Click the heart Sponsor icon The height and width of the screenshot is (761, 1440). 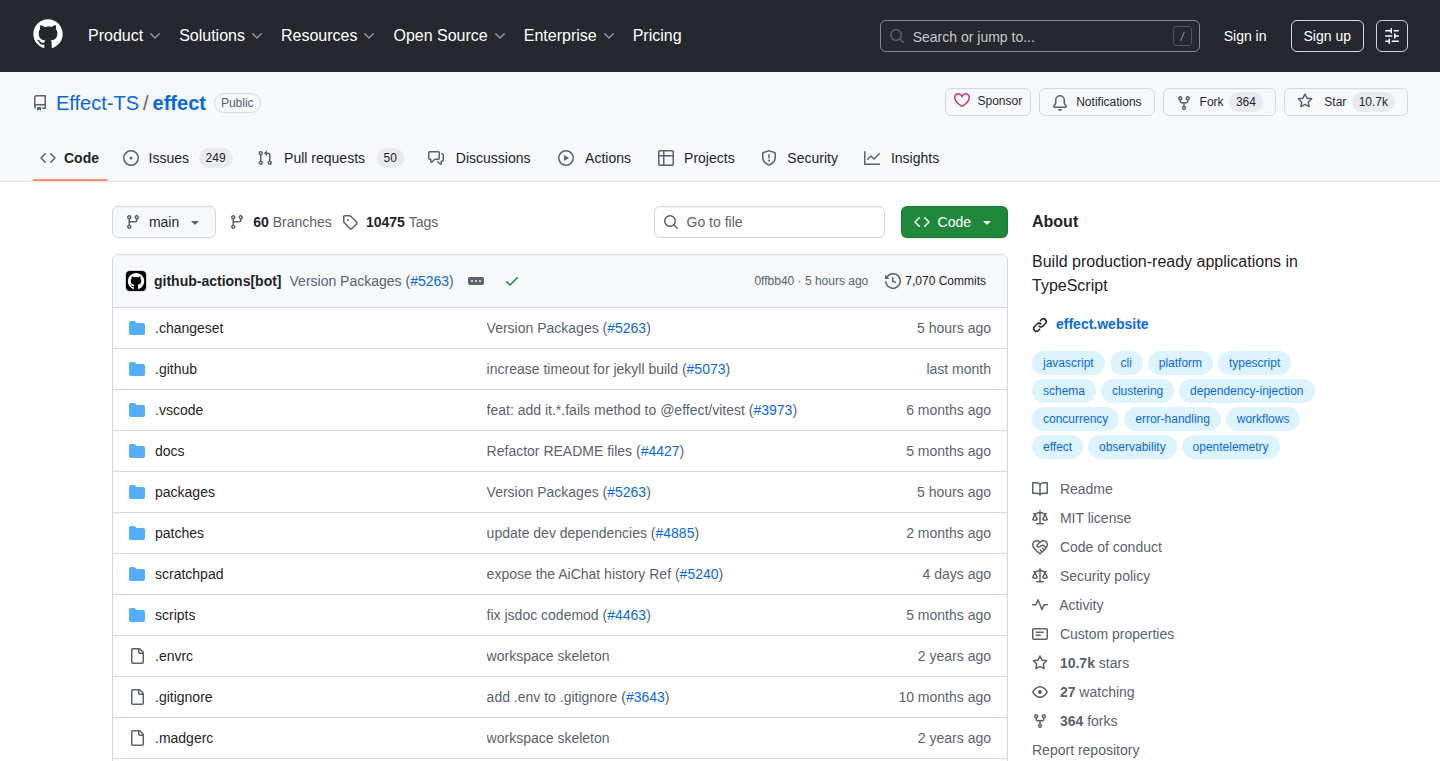[x=962, y=101]
